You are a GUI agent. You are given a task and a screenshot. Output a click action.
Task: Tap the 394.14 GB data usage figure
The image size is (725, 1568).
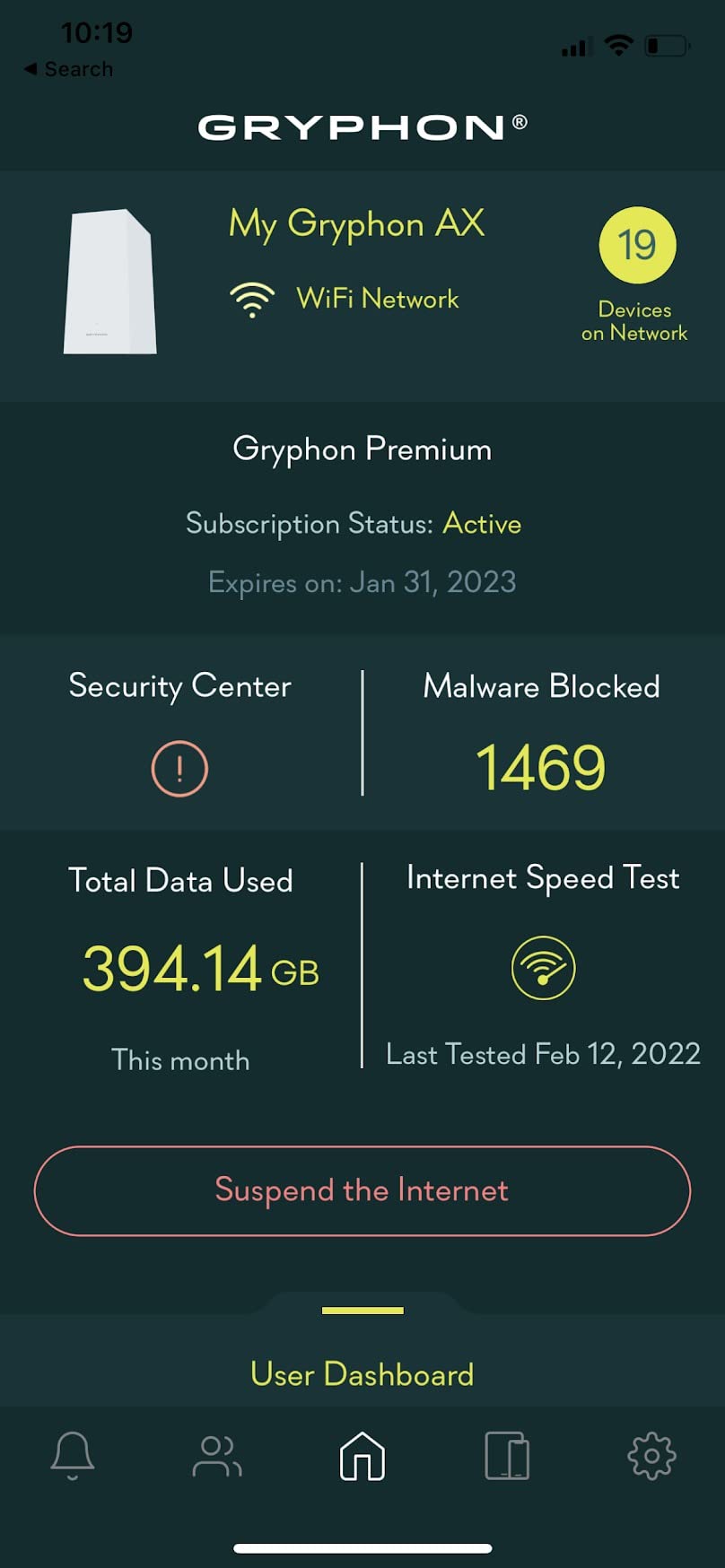pyautogui.click(x=198, y=969)
